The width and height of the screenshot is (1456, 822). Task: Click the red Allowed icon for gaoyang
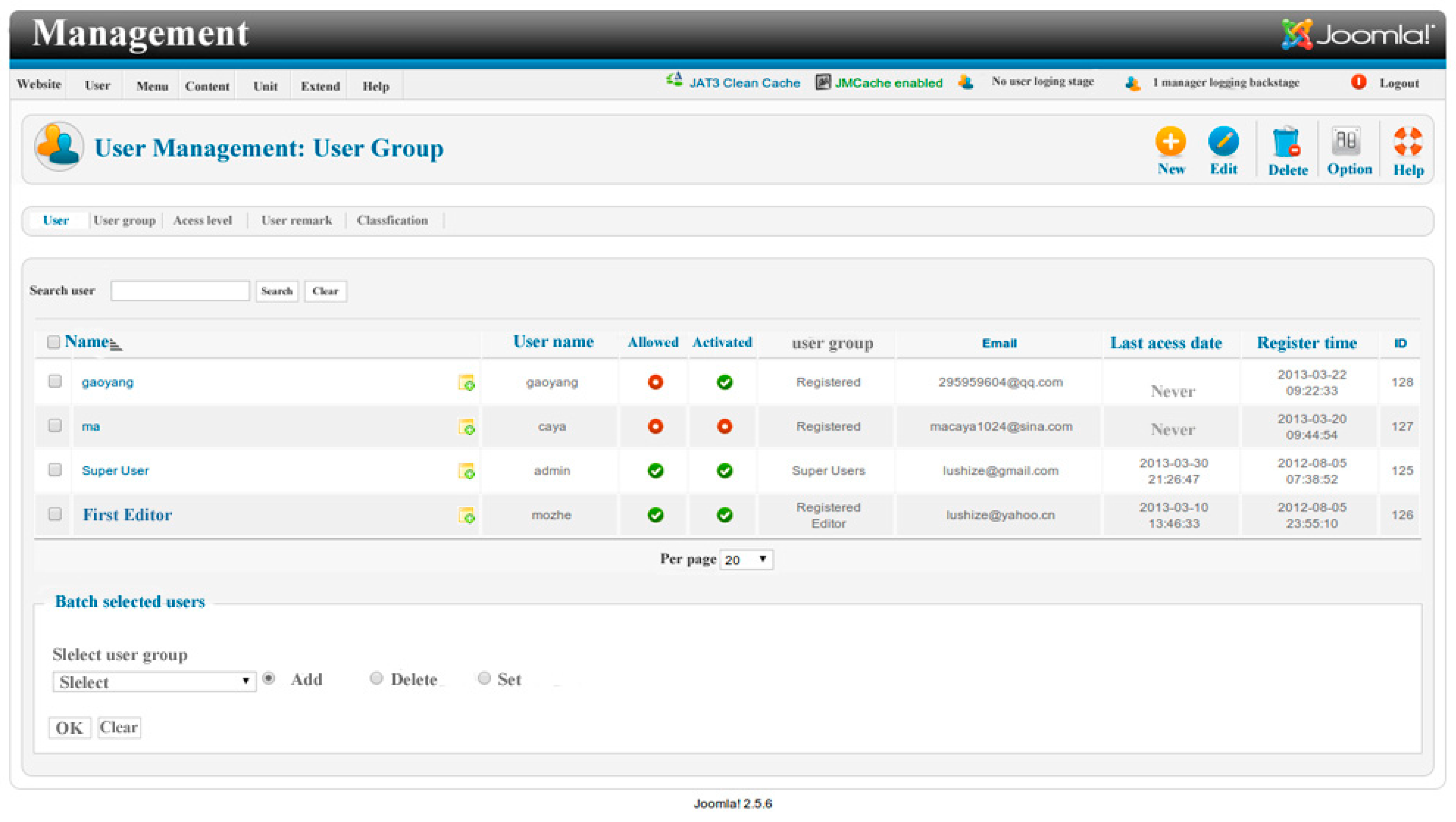[x=655, y=383]
